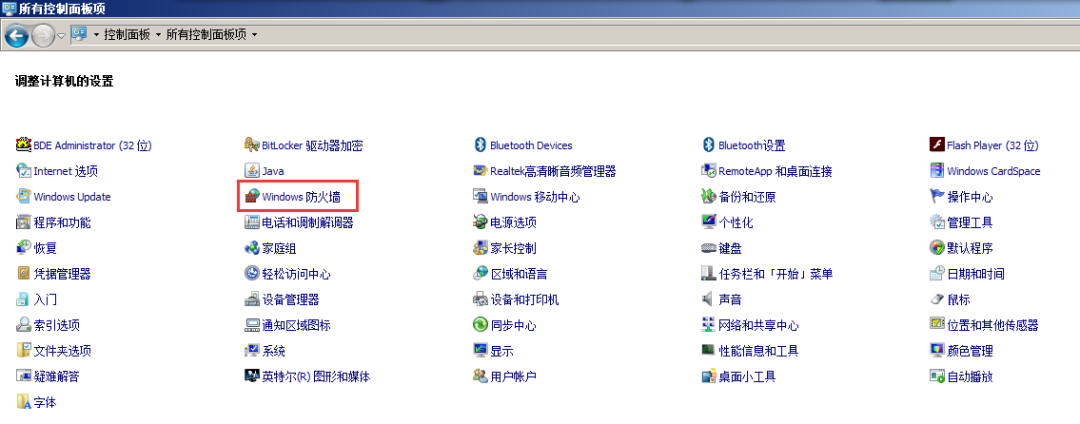Select the 控制面板 breadcrumb item
The width and height of the screenshot is (1080, 424).
point(127,35)
